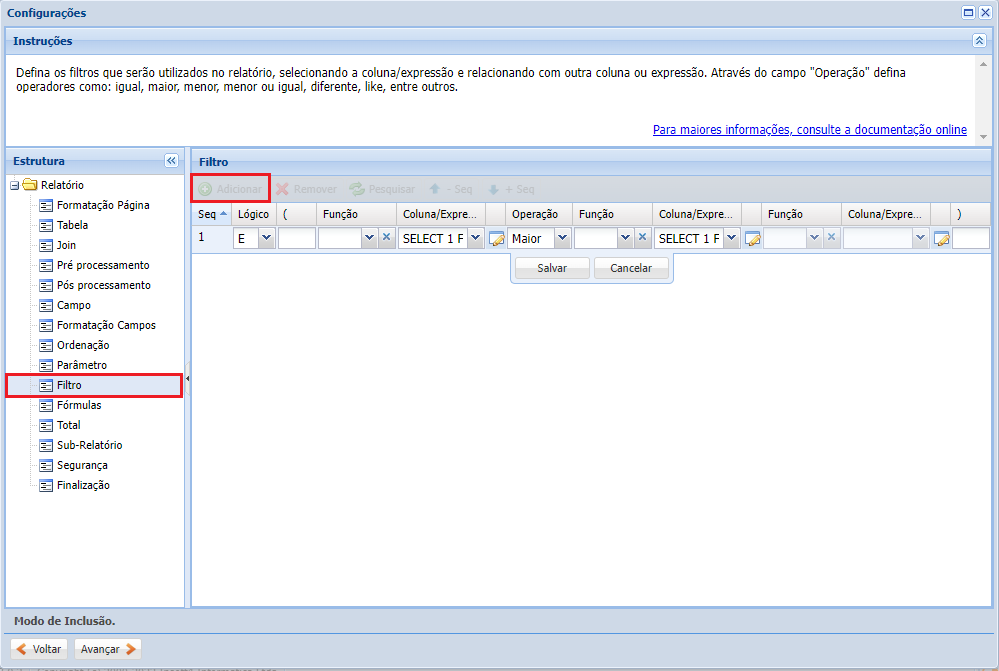
Task: Click the '- Seq' move up button
Action: 450,189
